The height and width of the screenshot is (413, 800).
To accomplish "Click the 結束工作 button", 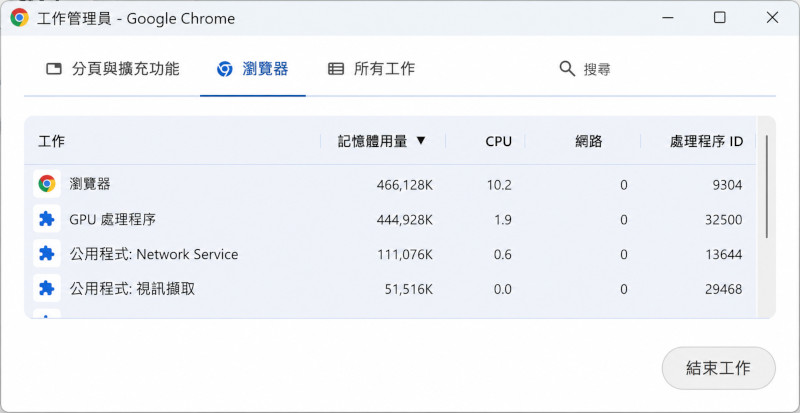I will coord(718,368).
